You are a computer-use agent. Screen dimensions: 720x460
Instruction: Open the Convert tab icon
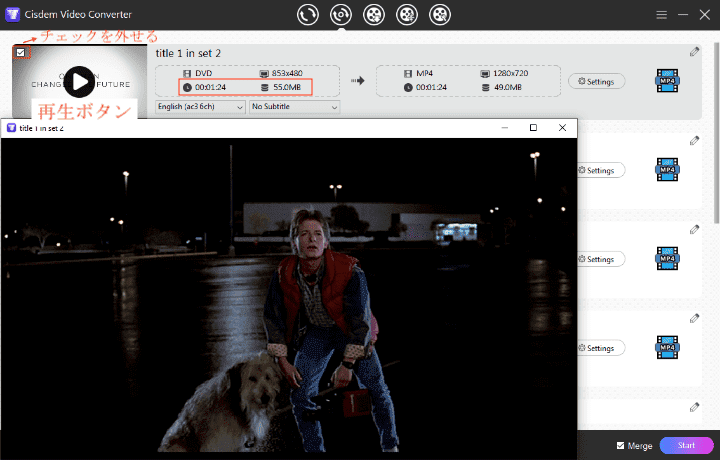click(308, 15)
